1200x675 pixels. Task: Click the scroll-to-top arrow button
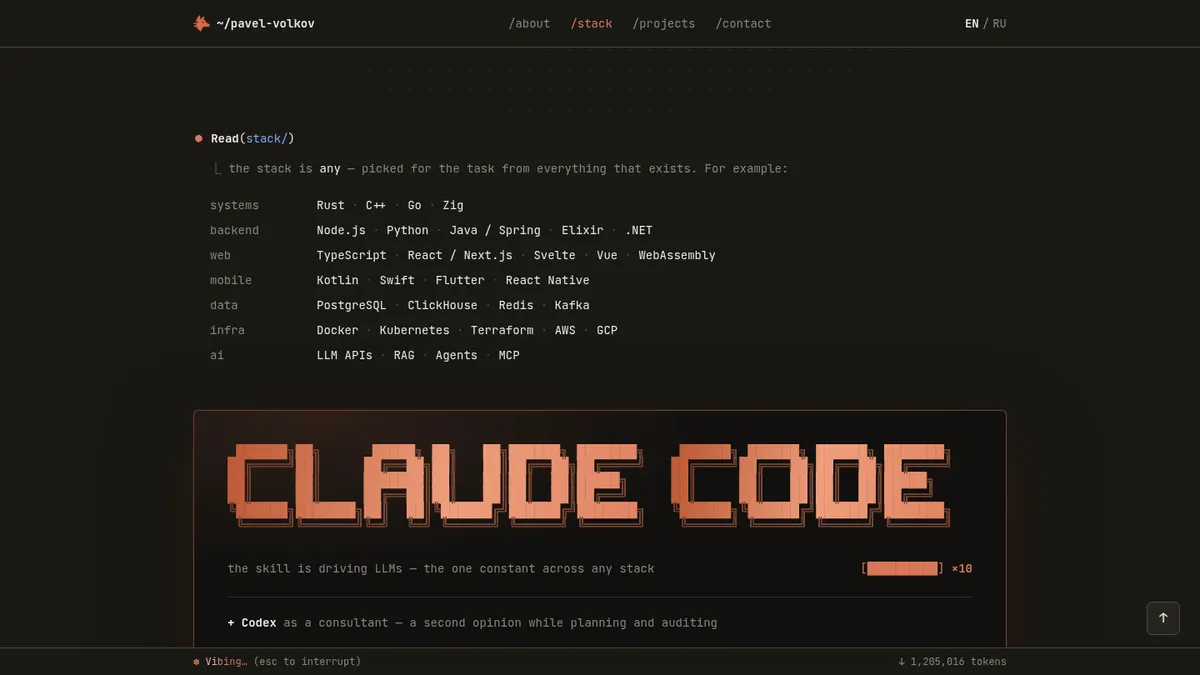coord(1163,618)
